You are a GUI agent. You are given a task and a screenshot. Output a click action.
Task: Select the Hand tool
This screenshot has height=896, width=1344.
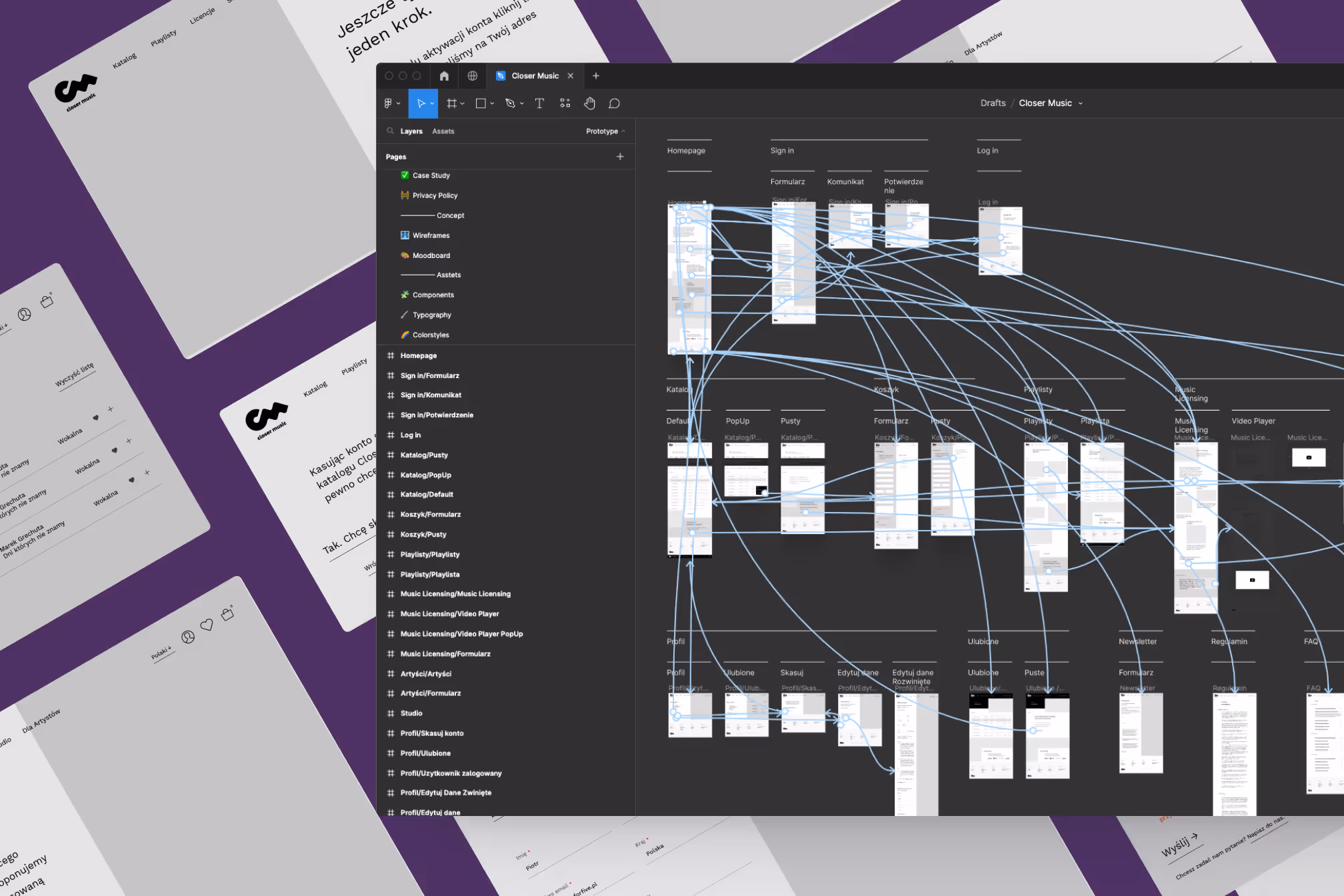(x=589, y=103)
